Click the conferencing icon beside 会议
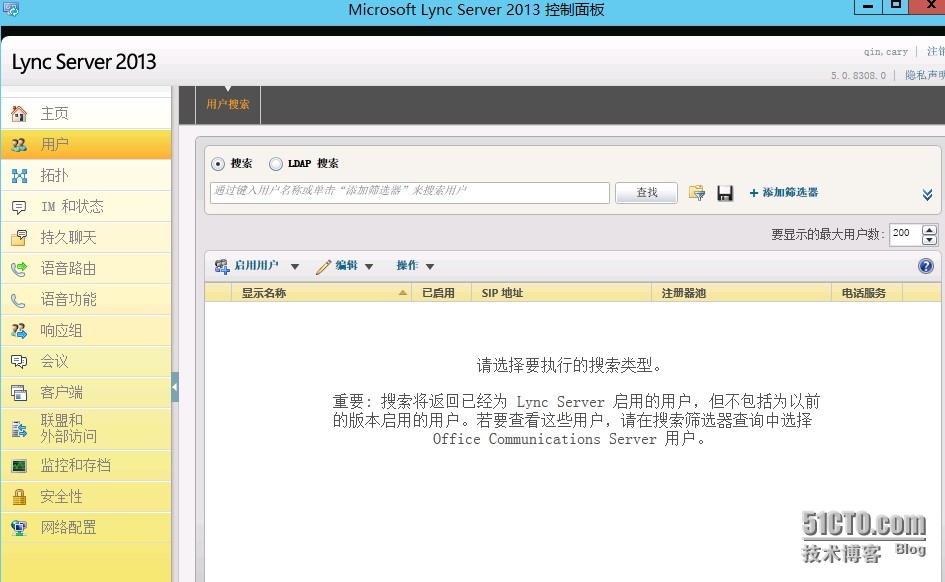This screenshot has height=582, width=945. pyautogui.click(x=19, y=361)
